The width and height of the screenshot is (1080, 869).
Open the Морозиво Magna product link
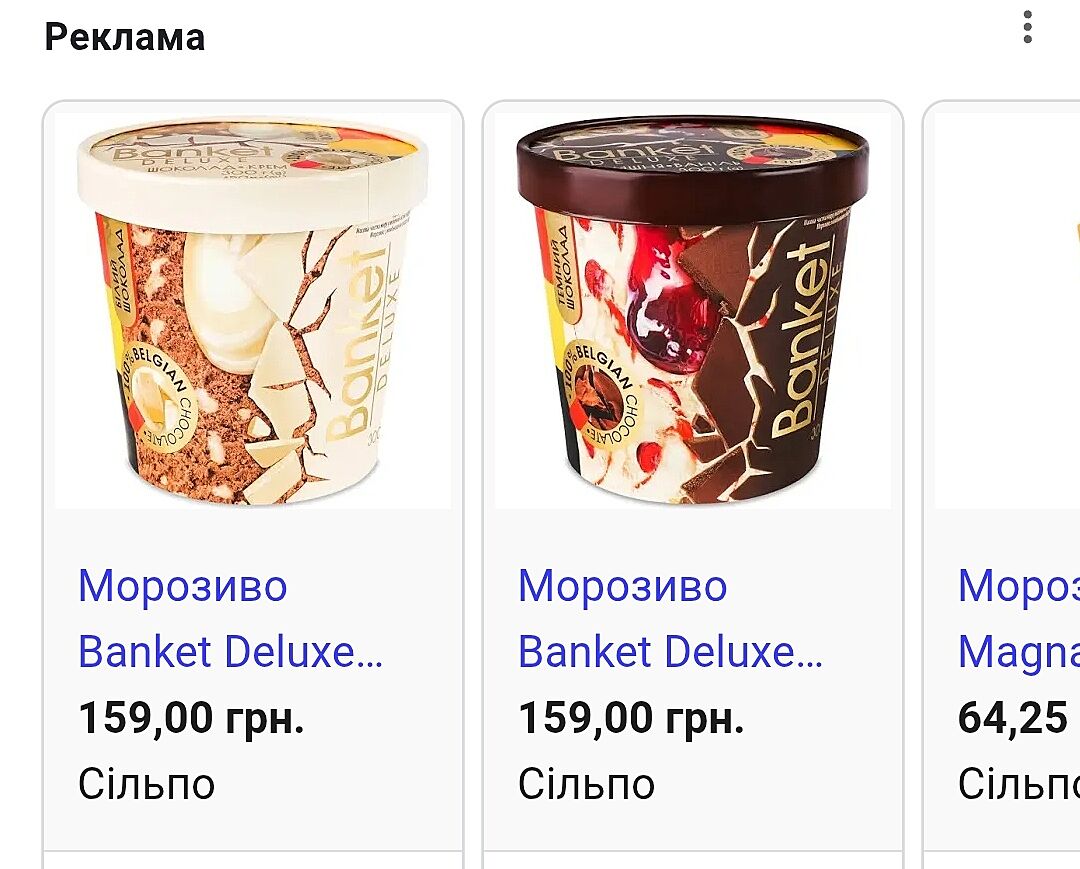pos(1018,619)
